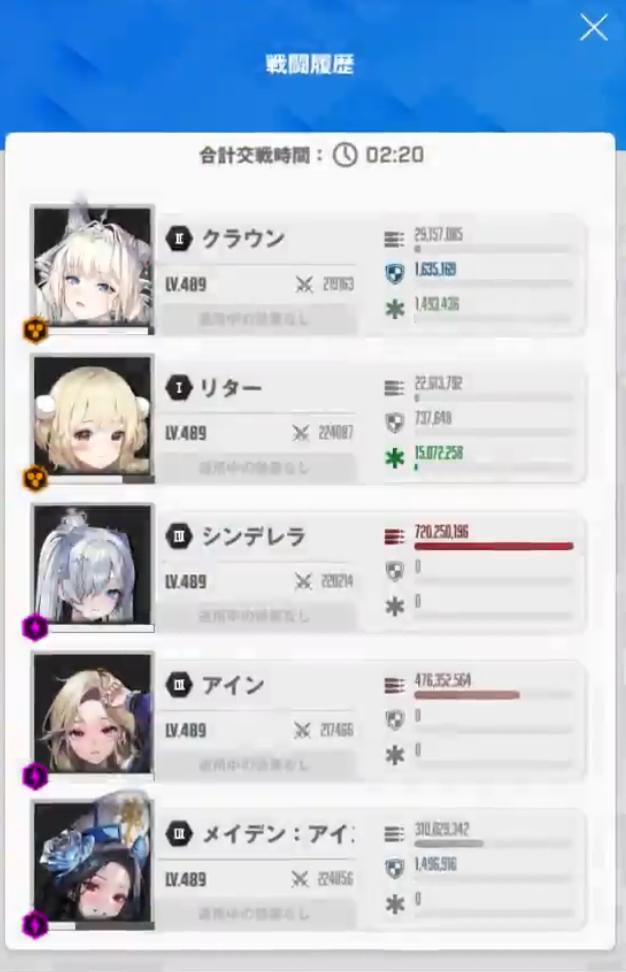Click シンデレラ's red damage bar
Screen dimensions: 626x972
493,547
